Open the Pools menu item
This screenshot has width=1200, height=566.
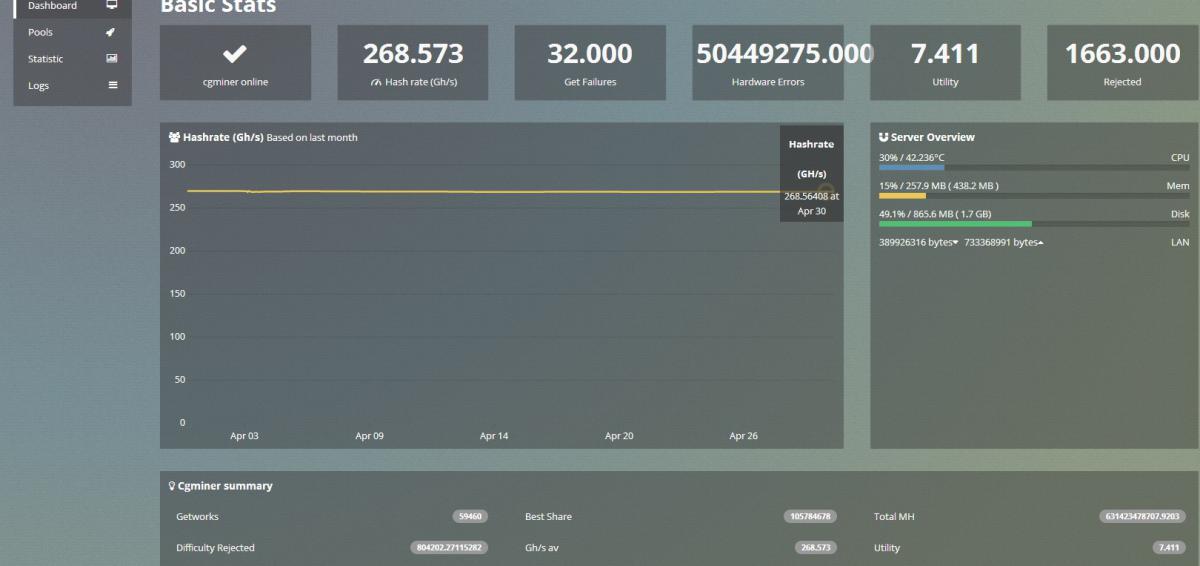point(41,32)
